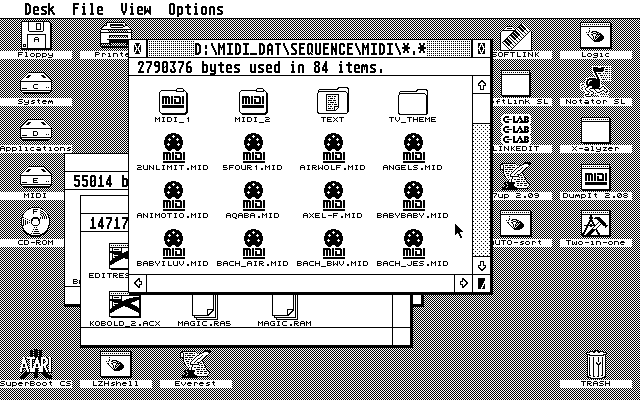Viewport: 640px width, 400px height.
Task: Open the MIDI_1 folder
Action: click(173, 101)
